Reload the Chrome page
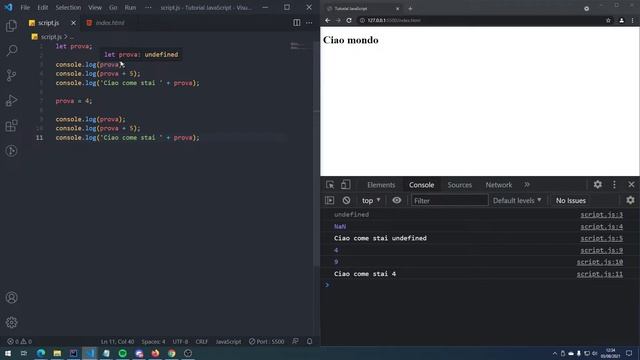The image size is (640, 360). coord(349,20)
